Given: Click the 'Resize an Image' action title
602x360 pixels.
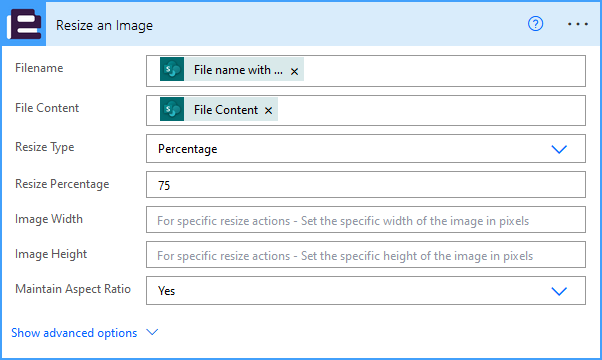Looking at the screenshot, I should [x=104, y=25].
